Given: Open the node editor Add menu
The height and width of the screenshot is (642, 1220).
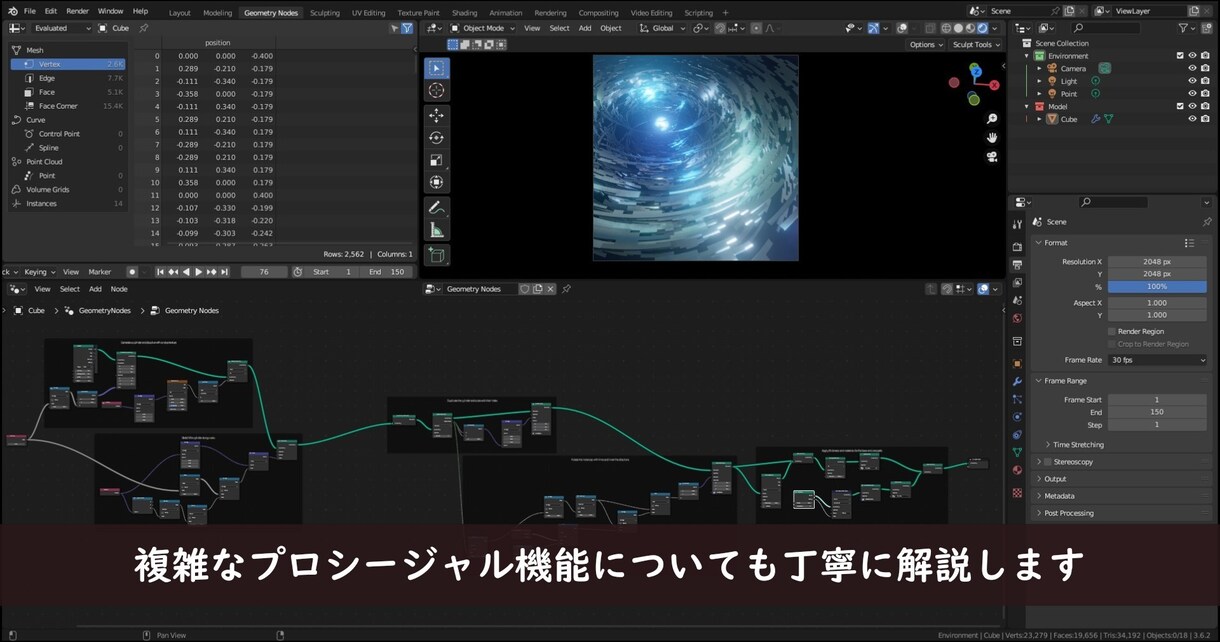Looking at the screenshot, I should pos(95,289).
